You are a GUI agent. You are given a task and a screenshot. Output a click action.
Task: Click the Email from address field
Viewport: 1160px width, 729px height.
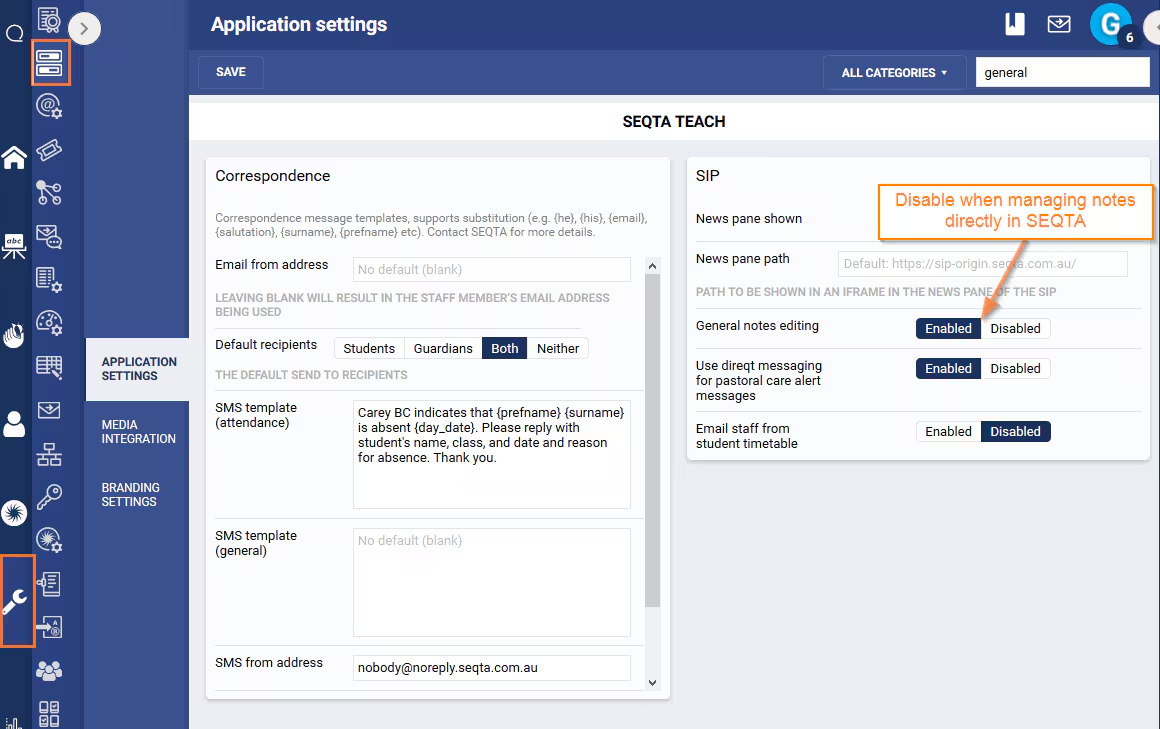coord(492,269)
